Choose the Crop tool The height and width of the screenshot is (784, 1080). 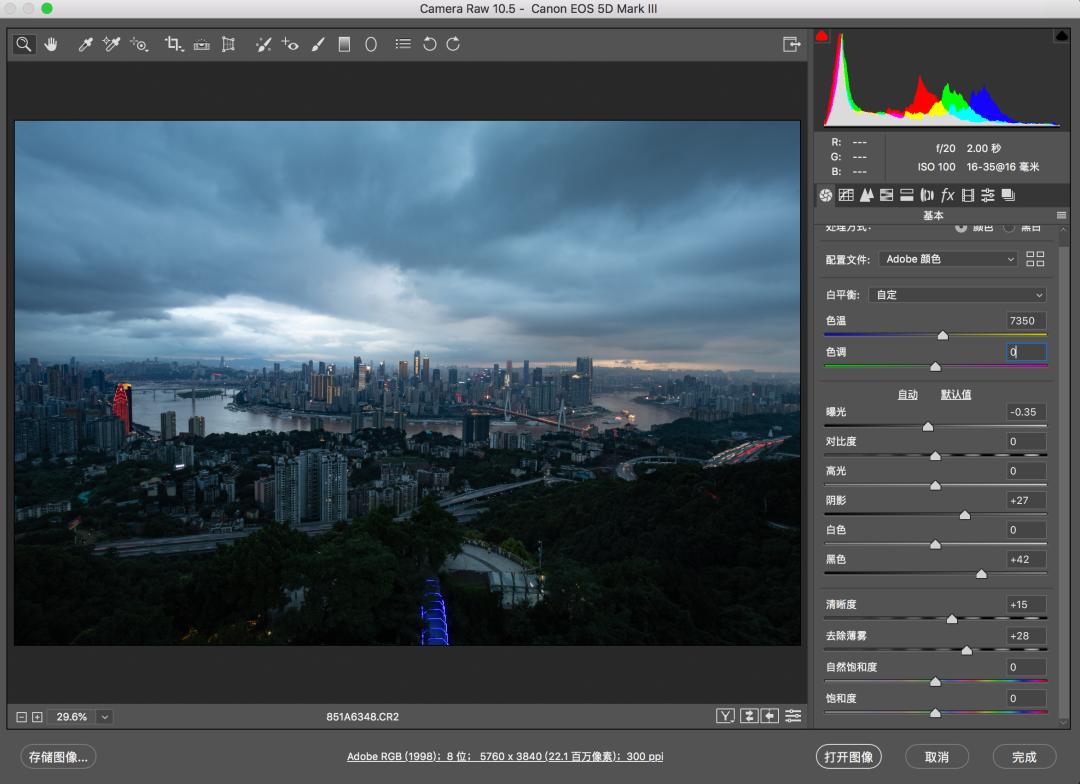(x=174, y=44)
